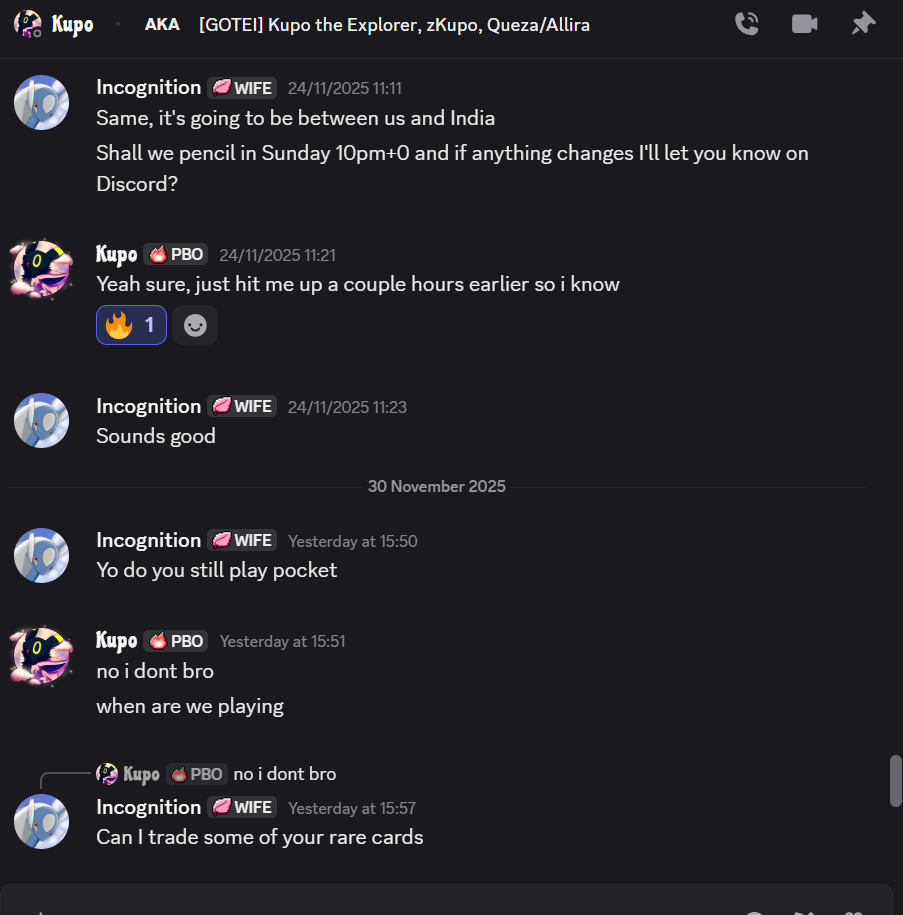Click Kupo's avatar beside "Yeah sure" message
Image resolution: width=903 pixels, height=915 pixels.
[x=42, y=268]
